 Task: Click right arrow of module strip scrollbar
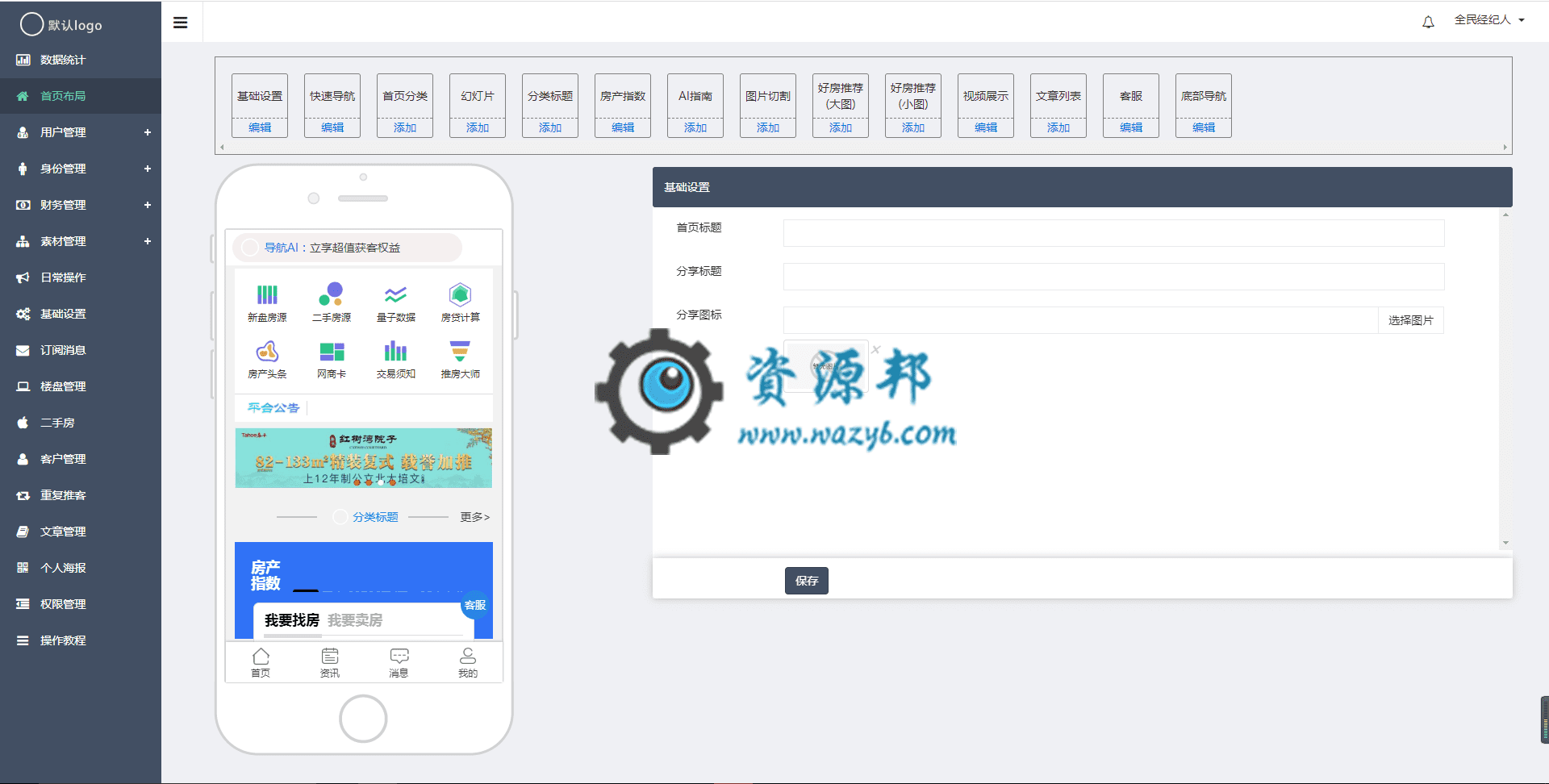pyautogui.click(x=1505, y=148)
